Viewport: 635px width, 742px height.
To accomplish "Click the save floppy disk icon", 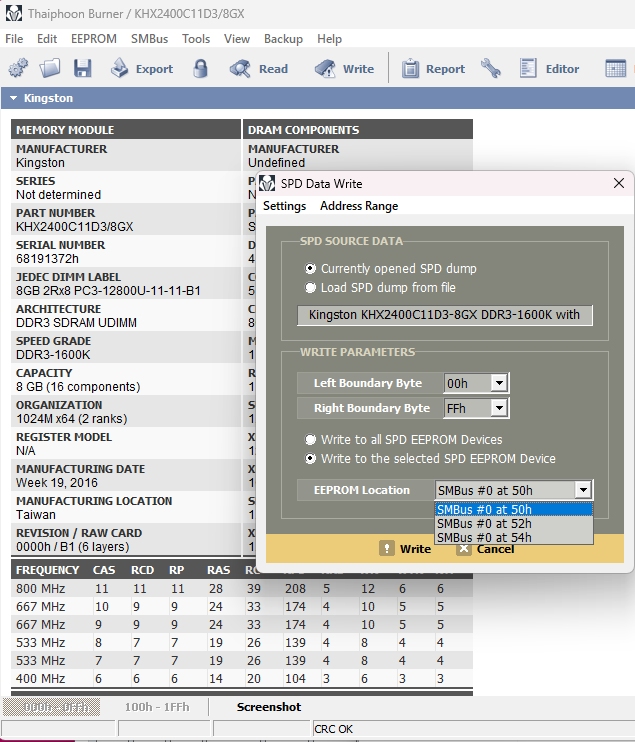I will pyautogui.click(x=82, y=69).
